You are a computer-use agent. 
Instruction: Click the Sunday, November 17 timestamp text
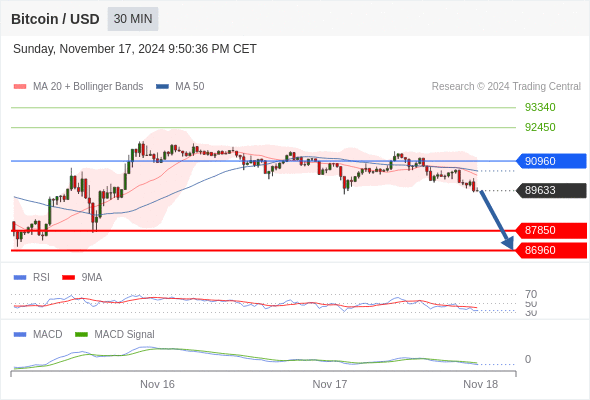(135, 49)
